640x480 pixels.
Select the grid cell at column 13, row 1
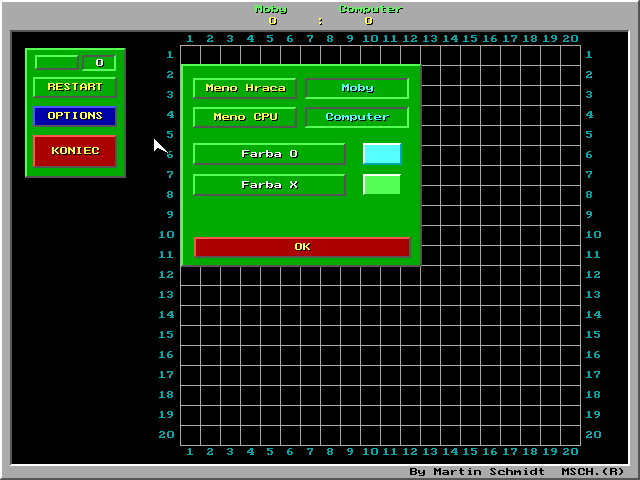(x=430, y=55)
